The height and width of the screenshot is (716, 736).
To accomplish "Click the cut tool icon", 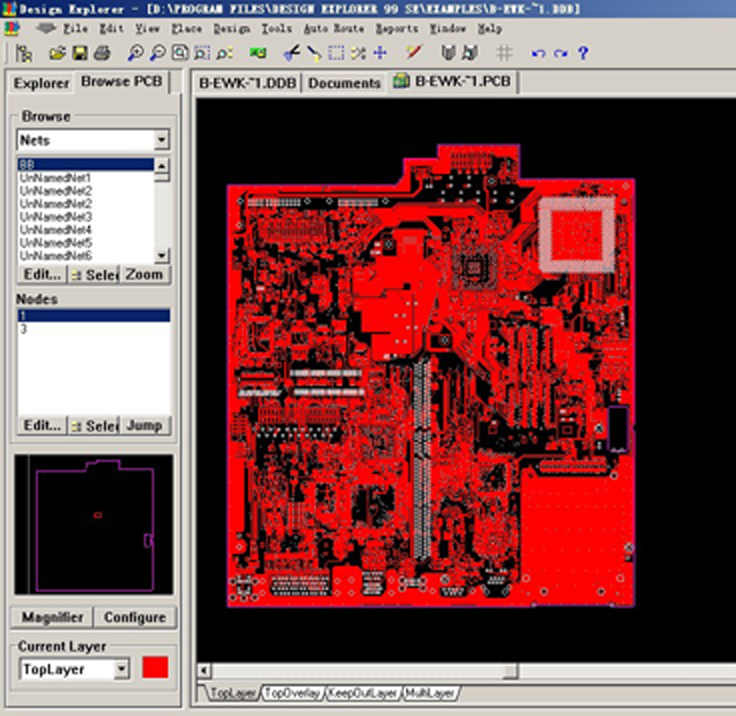I will click(x=291, y=53).
